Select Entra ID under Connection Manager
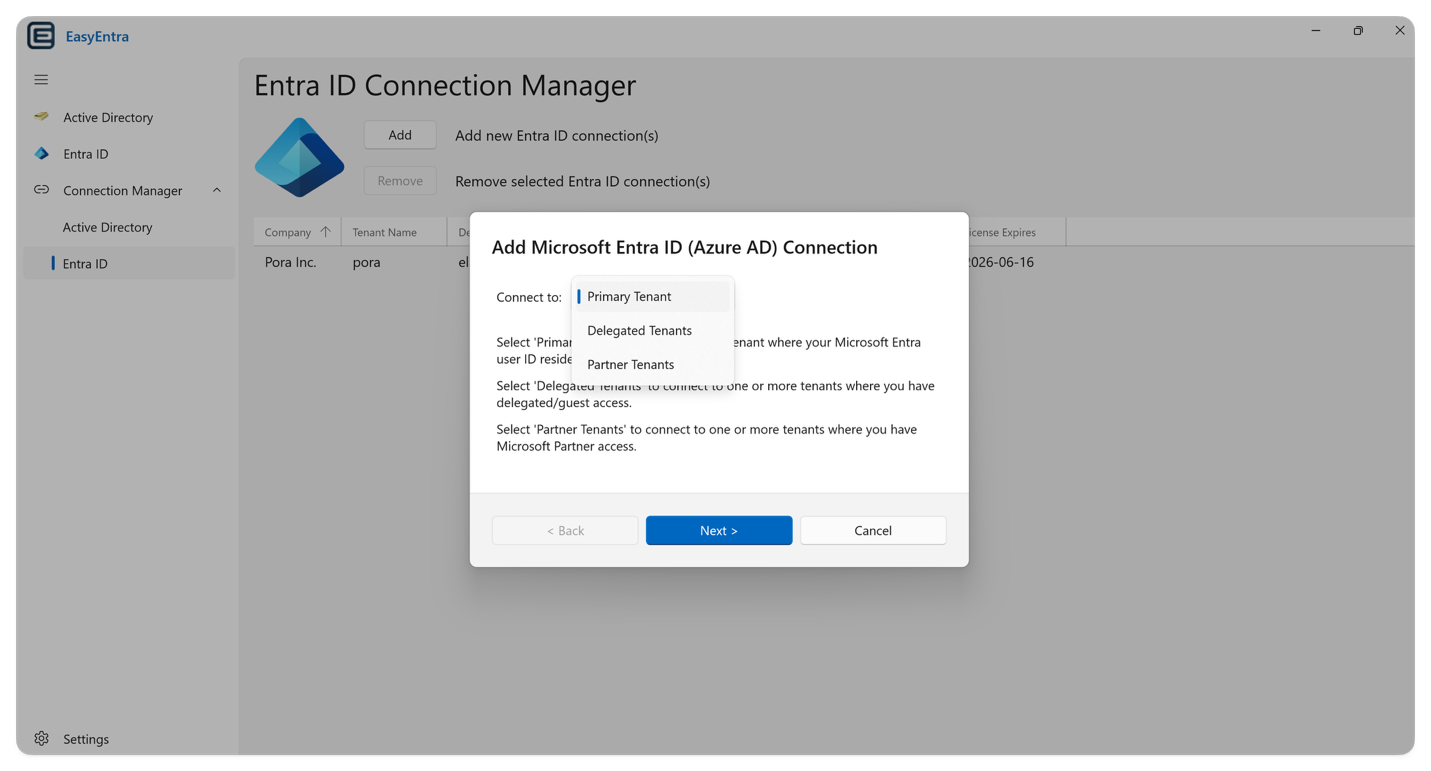Screen dimensions: 1431x771 (129, 264)
